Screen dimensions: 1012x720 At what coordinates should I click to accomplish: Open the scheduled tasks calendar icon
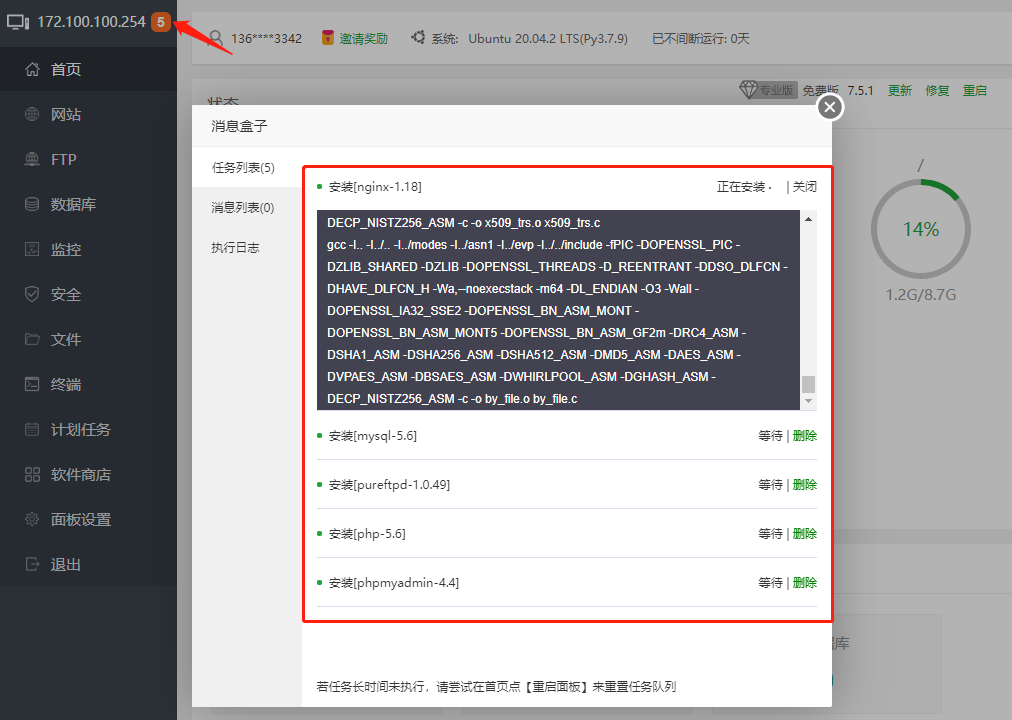pyautogui.click(x=32, y=430)
